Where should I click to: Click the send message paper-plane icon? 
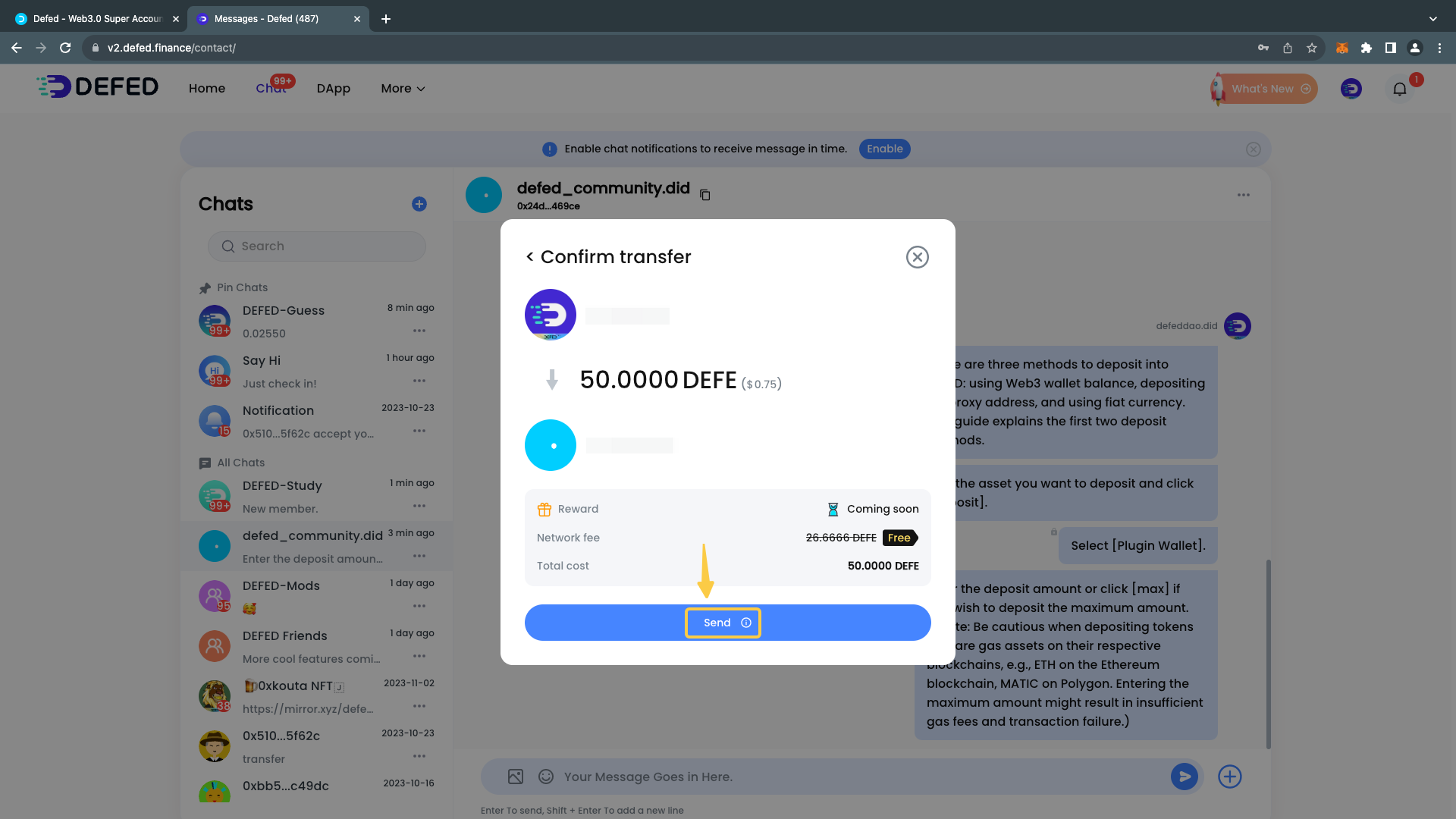(1184, 777)
